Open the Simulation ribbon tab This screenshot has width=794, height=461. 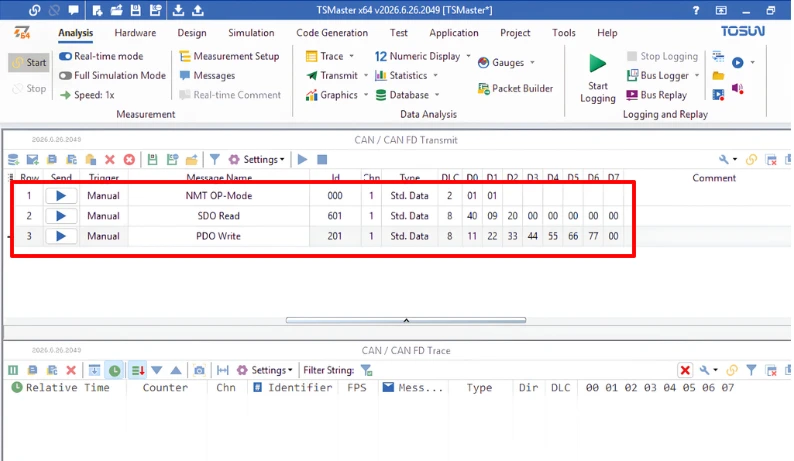click(251, 33)
